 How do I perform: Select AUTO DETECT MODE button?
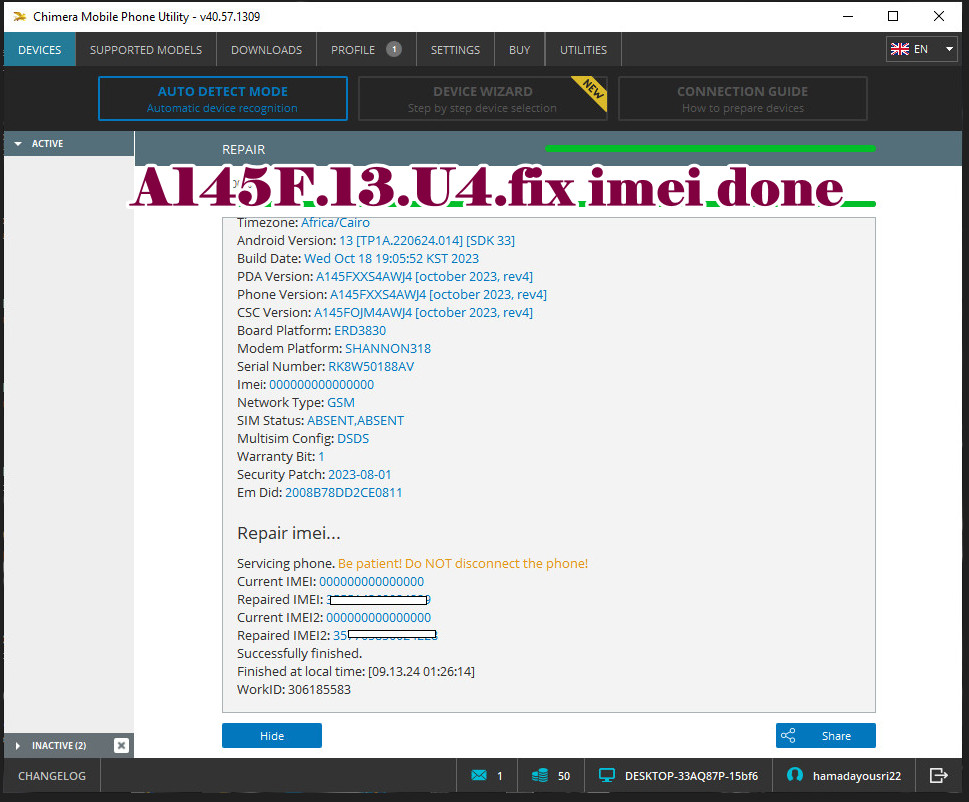222,98
